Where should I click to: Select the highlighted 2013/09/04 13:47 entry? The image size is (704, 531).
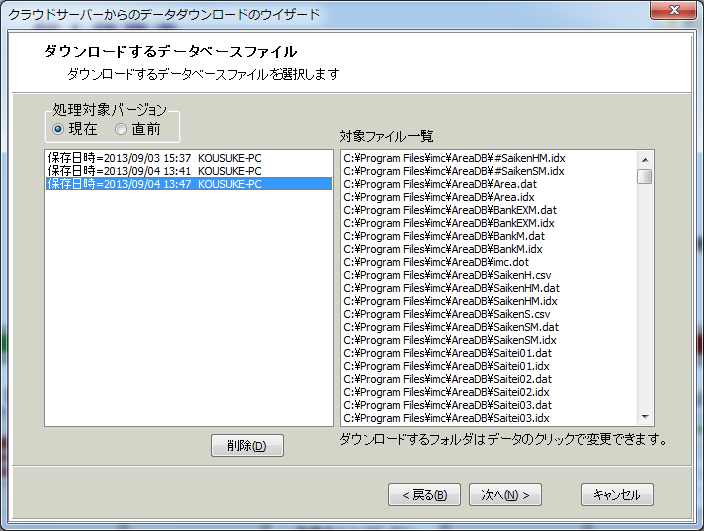pyautogui.click(x=154, y=184)
